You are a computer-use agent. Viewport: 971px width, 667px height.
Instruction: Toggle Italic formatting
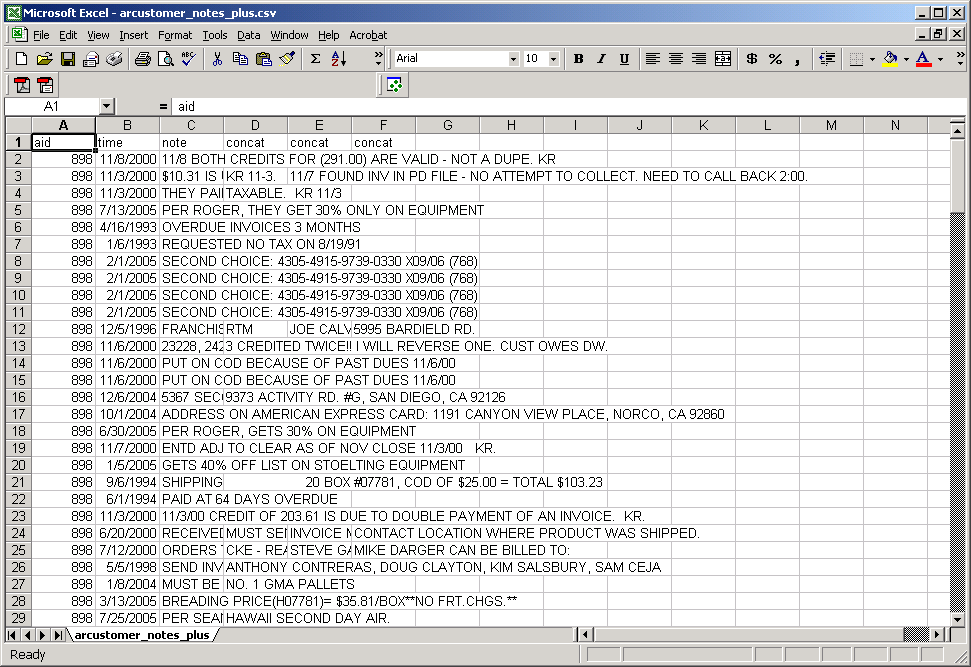601,59
